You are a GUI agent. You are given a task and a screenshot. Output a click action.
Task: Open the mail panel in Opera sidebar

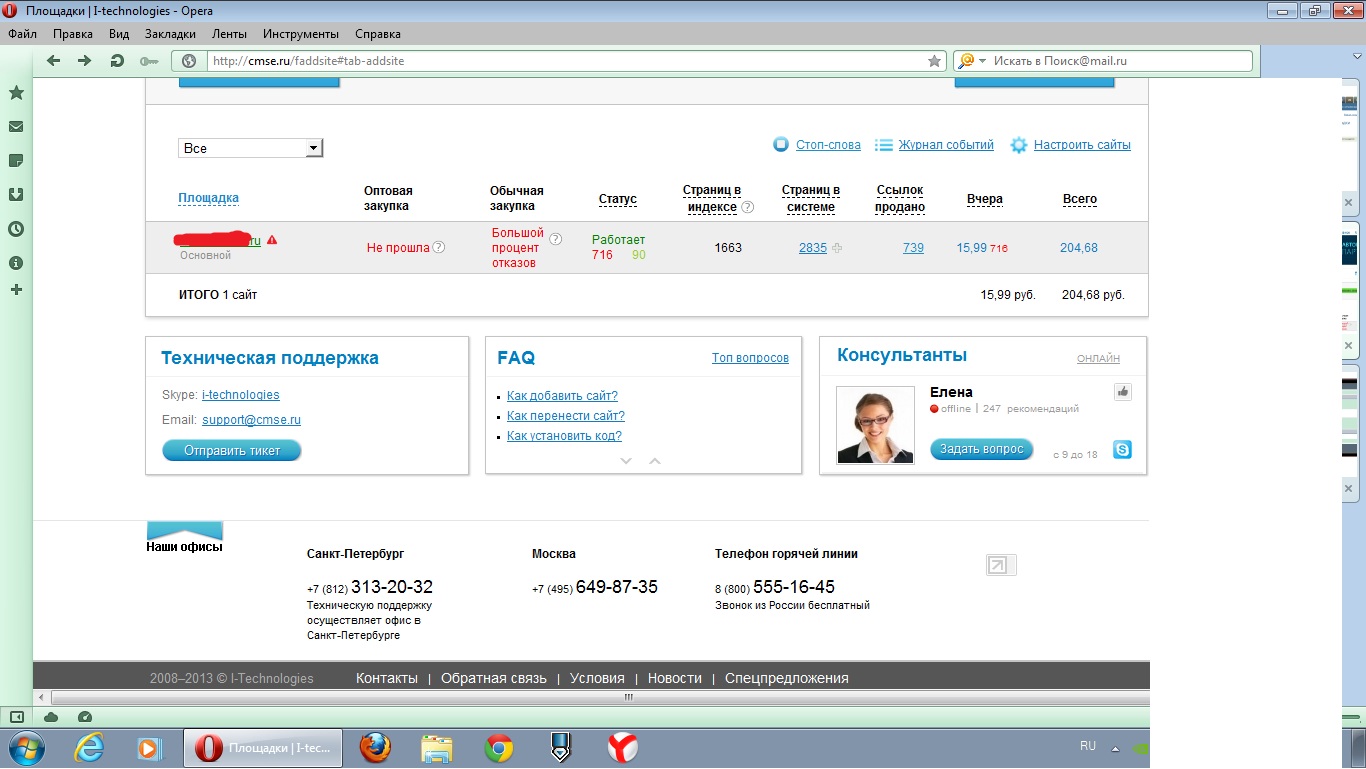[x=16, y=127]
